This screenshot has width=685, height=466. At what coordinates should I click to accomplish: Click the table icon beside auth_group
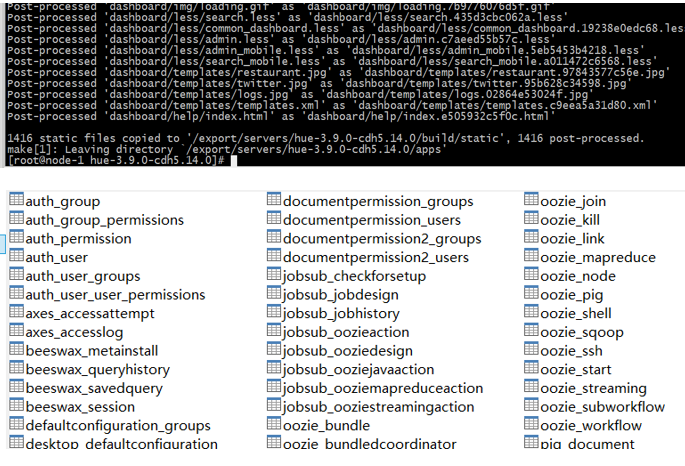click(17, 199)
